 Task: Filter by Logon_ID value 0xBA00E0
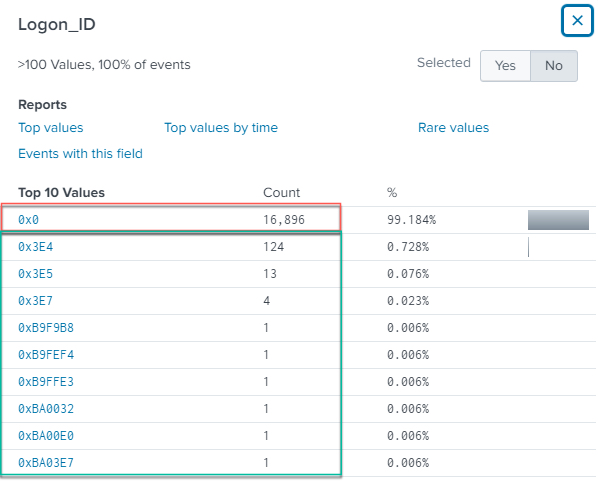pyautogui.click(x=46, y=435)
